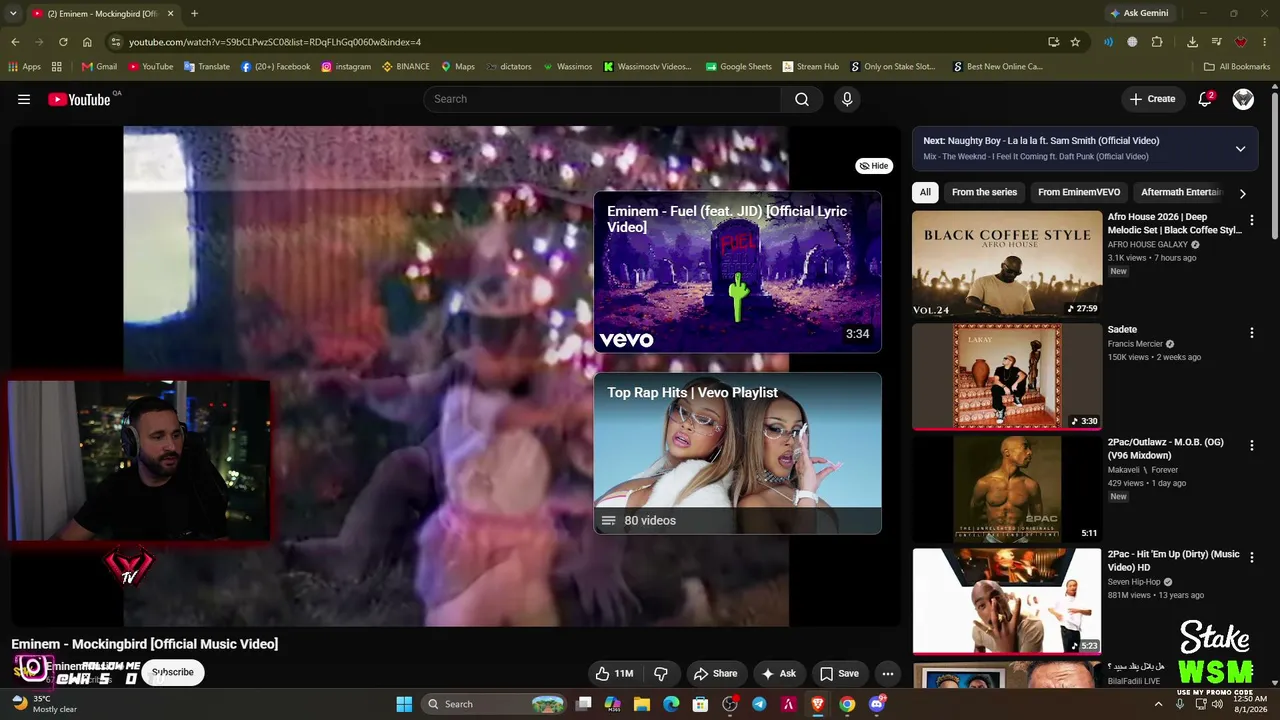This screenshot has width=1280, height=720.
Task: Open the browser extensions puzzle icon
Action: 1157,42
